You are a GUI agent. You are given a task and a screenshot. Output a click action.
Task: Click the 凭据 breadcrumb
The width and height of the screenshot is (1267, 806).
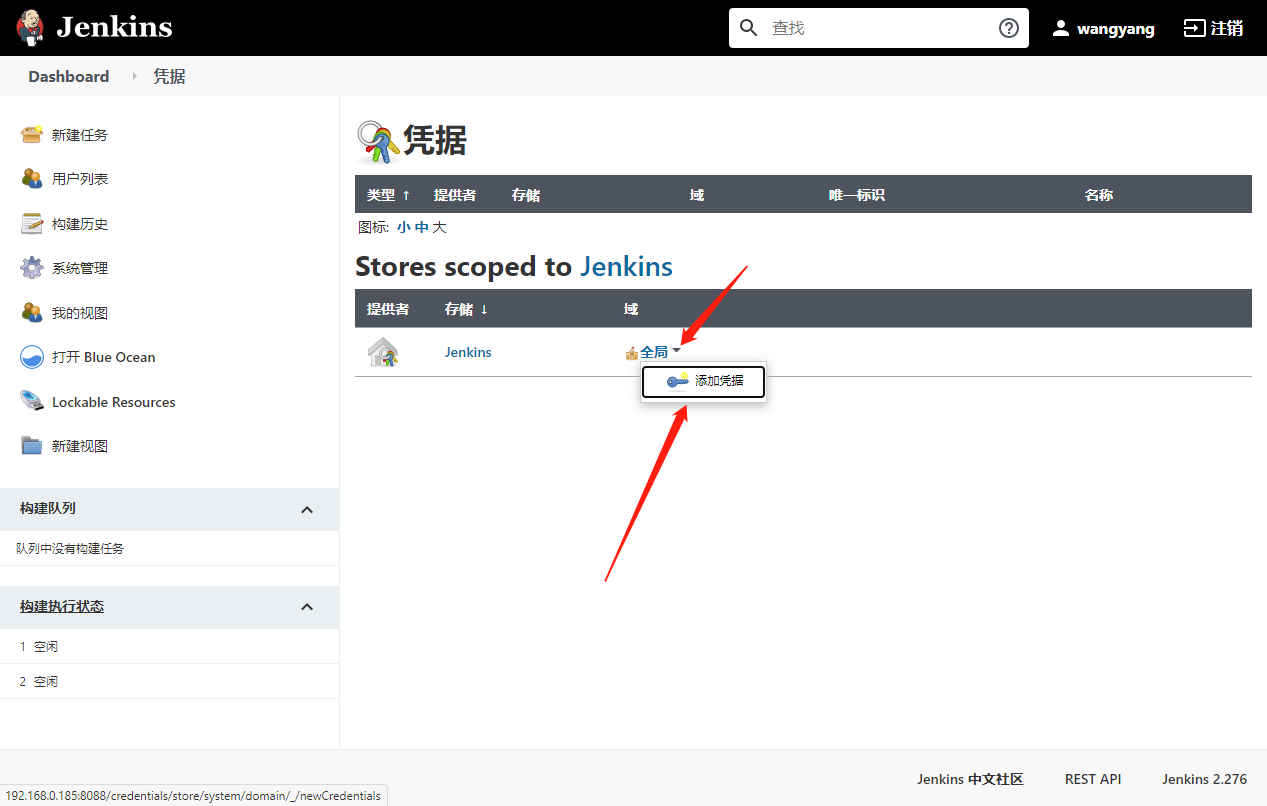point(169,76)
